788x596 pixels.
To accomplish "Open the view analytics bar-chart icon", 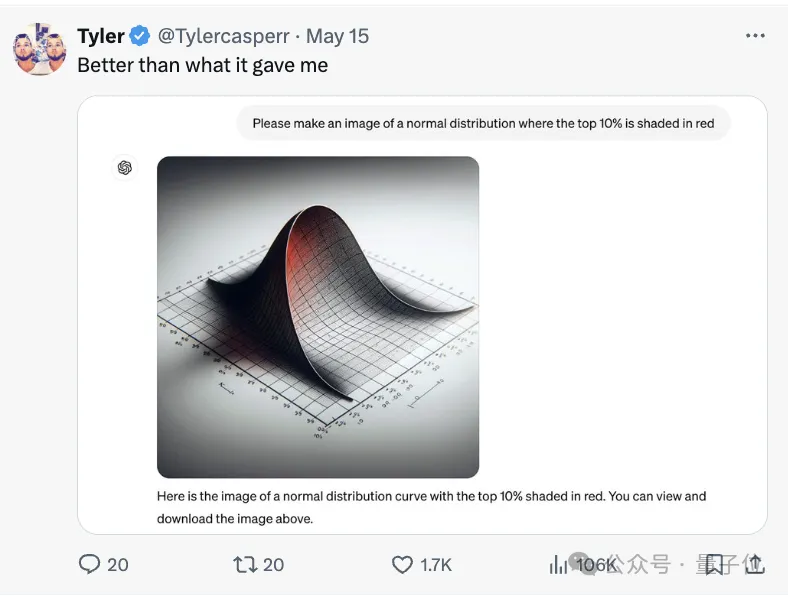I will [x=558, y=564].
